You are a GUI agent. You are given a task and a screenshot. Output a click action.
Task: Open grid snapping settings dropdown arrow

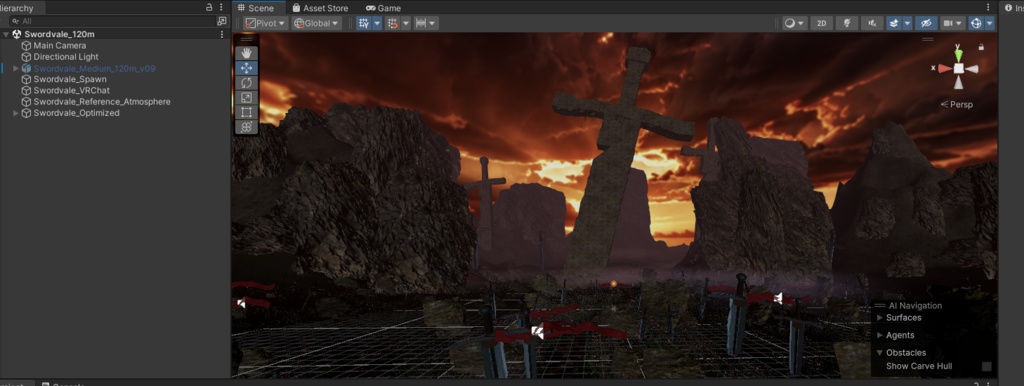click(406, 23)
